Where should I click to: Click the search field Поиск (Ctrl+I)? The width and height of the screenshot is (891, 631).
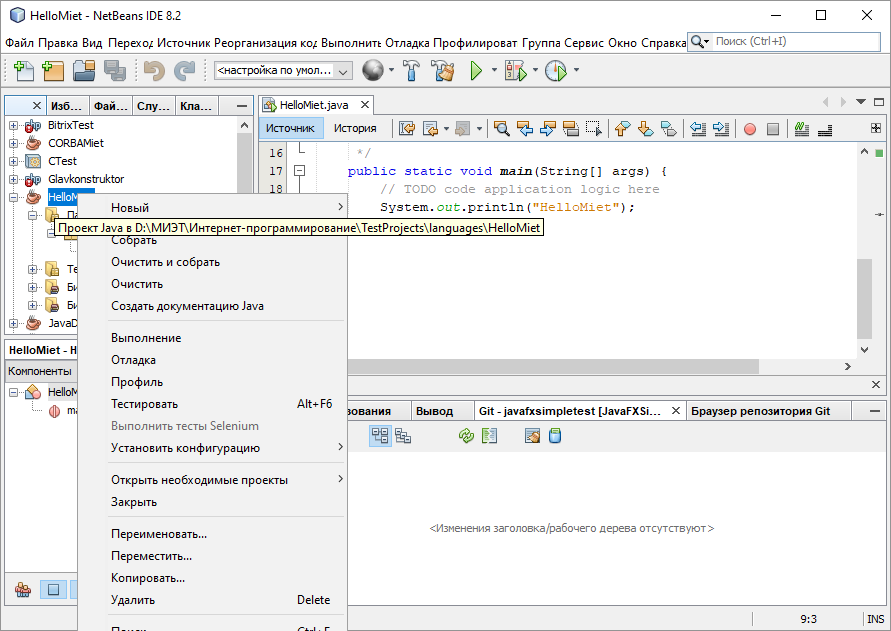click(796, 41)
